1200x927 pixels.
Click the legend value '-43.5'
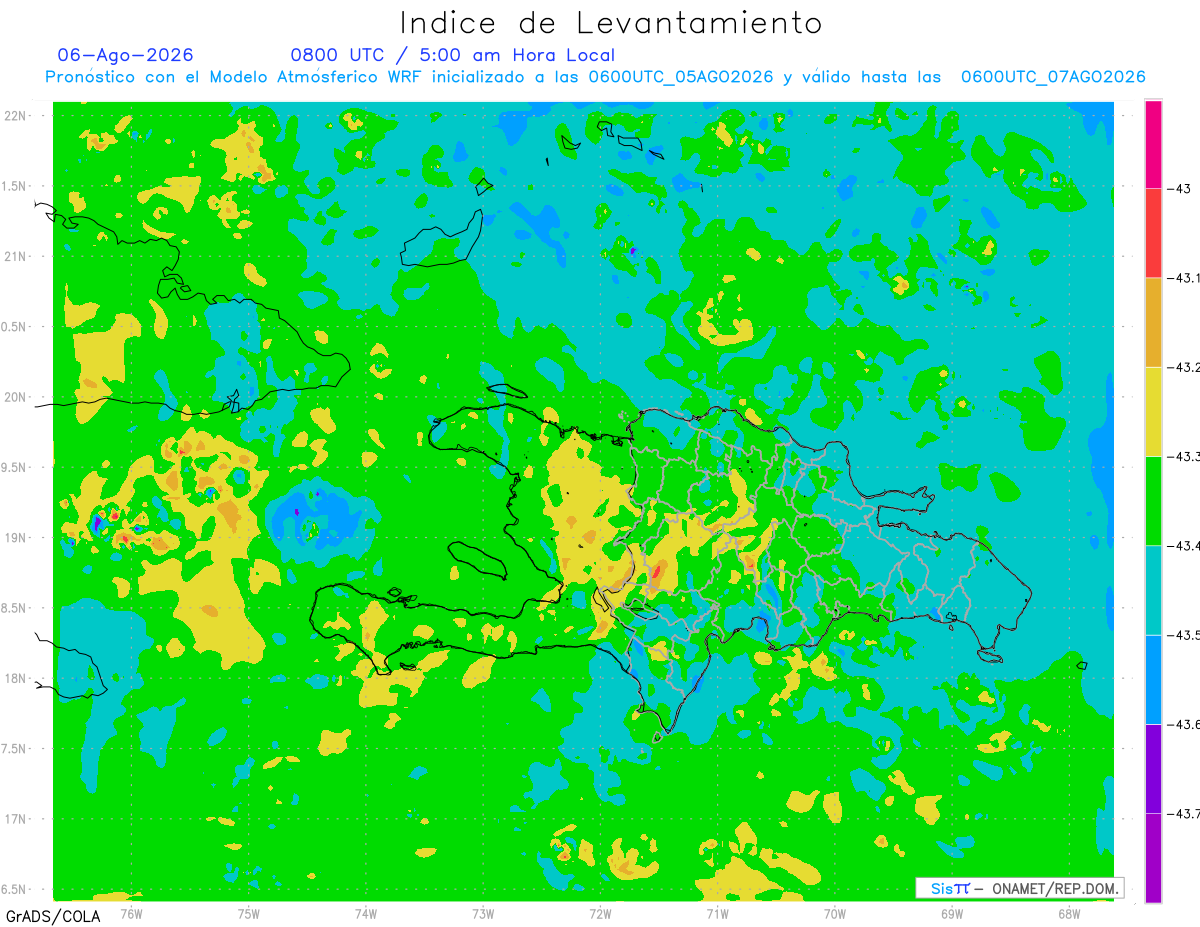click(1183, 634)
